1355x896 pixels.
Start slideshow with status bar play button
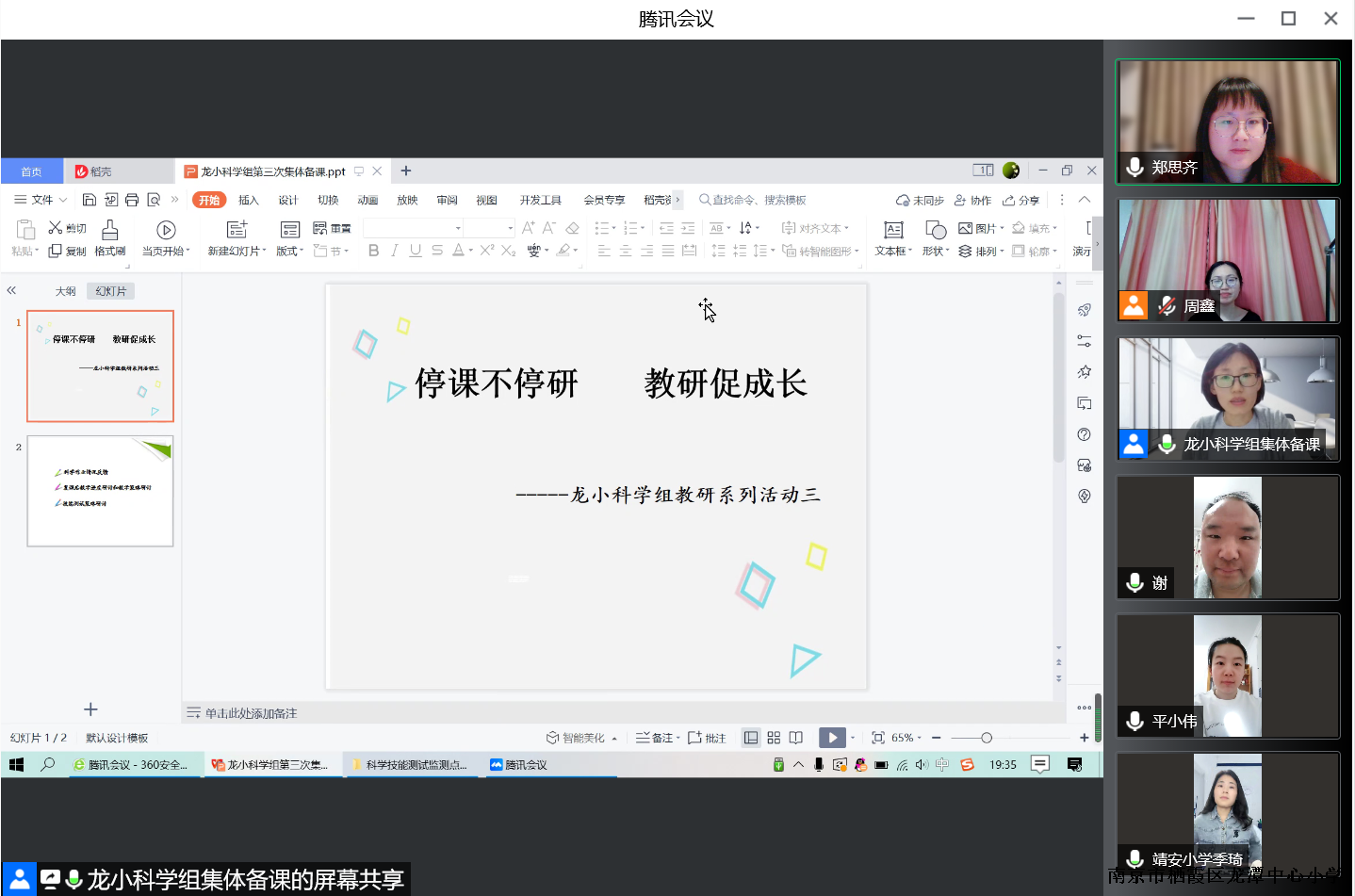pyautogui.click(x=832, y=738)
